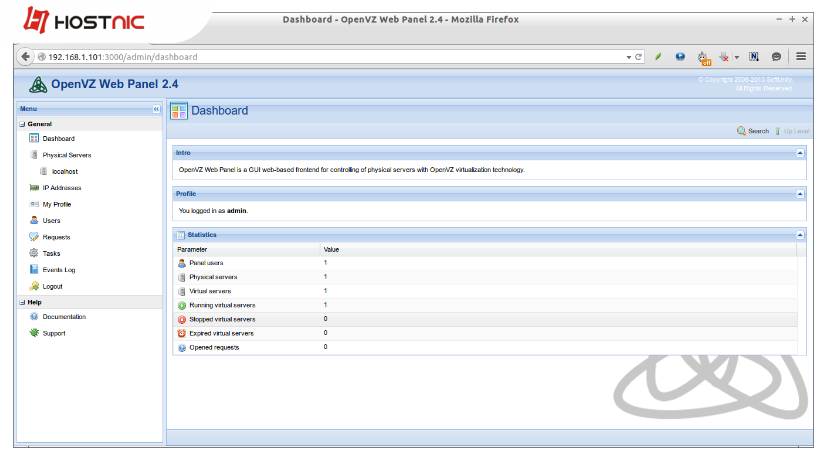
Task: Click the chat bubble toolbar icon
Action: (776, 56)
